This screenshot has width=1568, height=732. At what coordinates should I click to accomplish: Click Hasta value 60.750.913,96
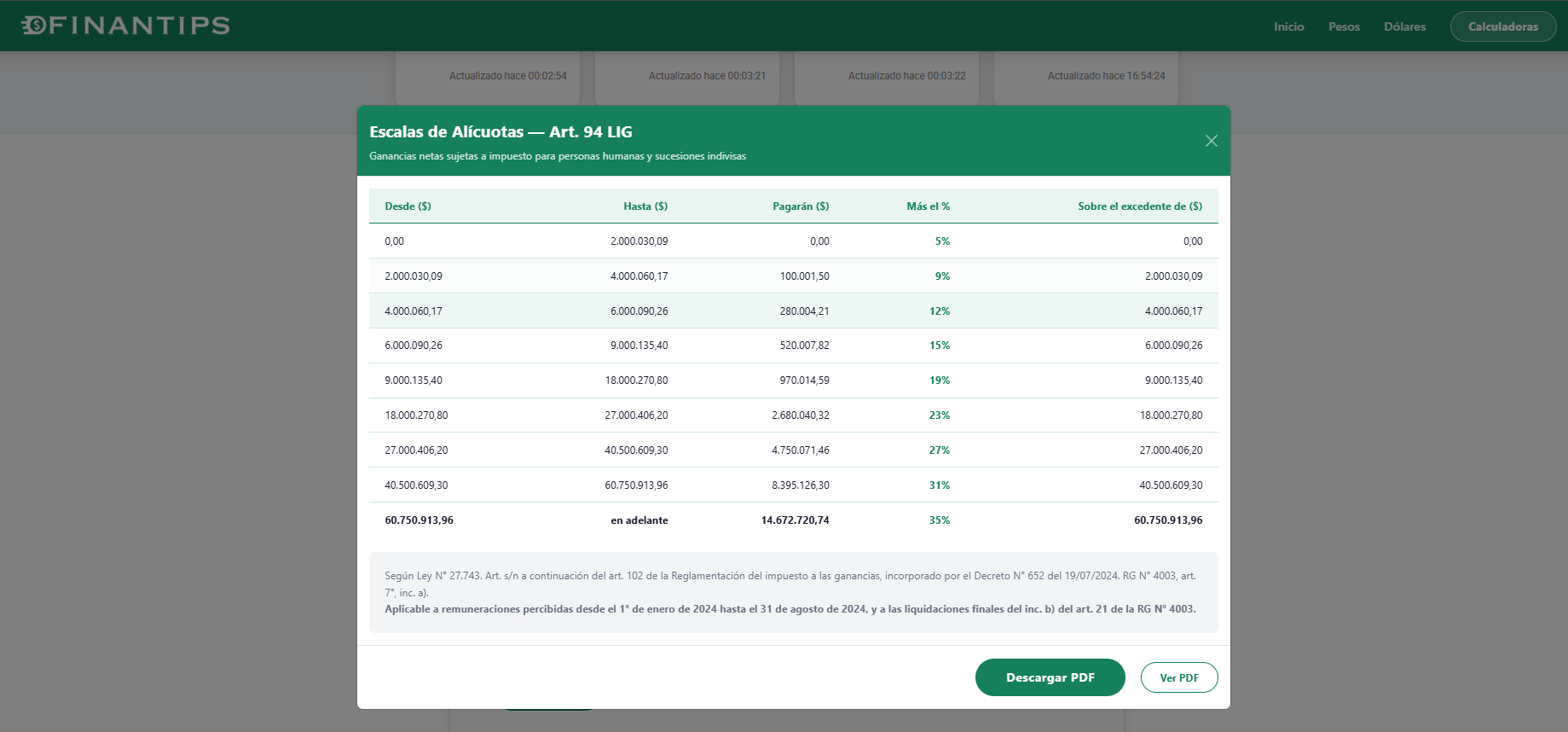[x=637, y=485]
